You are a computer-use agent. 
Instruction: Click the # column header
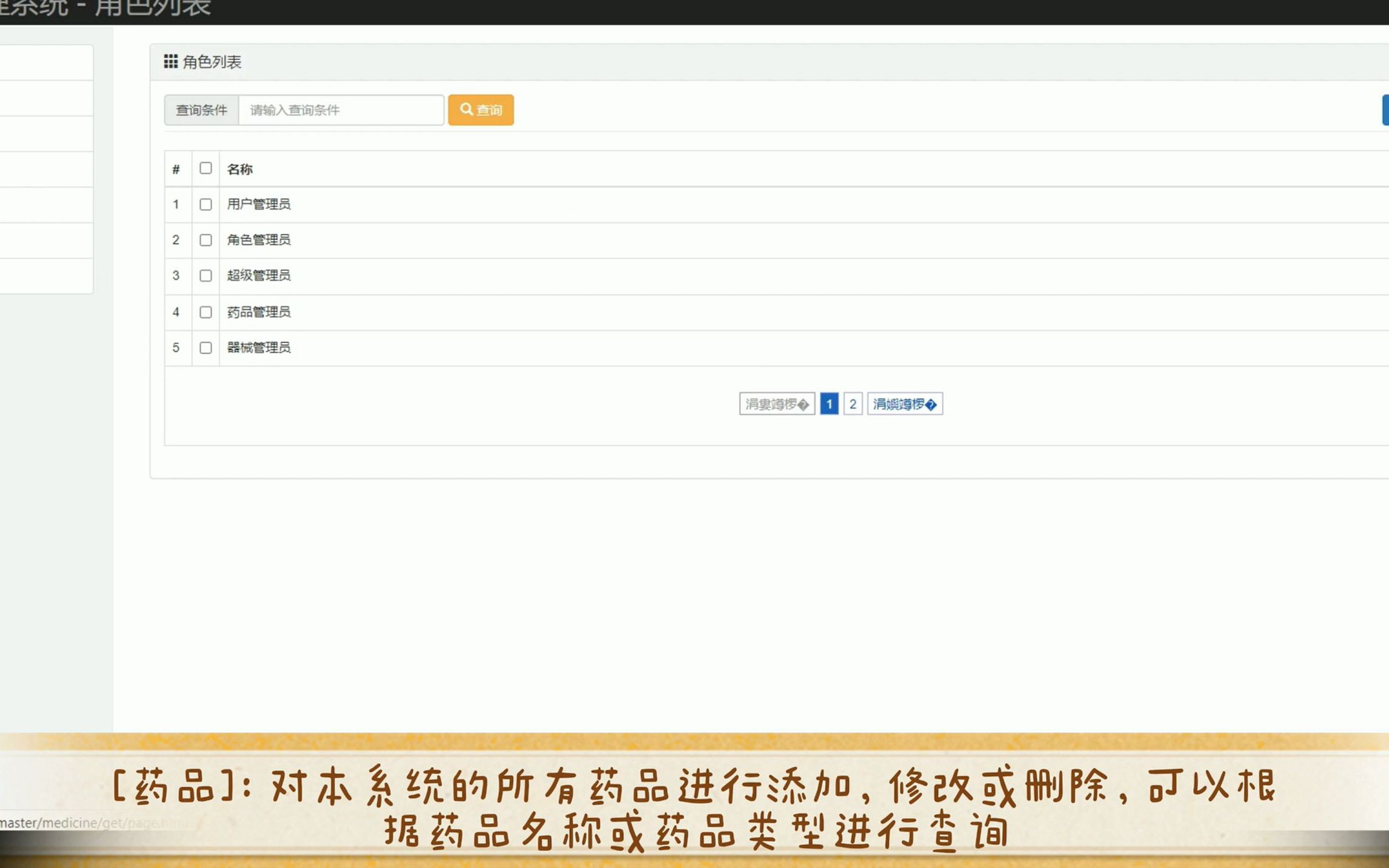pos(176,169)
